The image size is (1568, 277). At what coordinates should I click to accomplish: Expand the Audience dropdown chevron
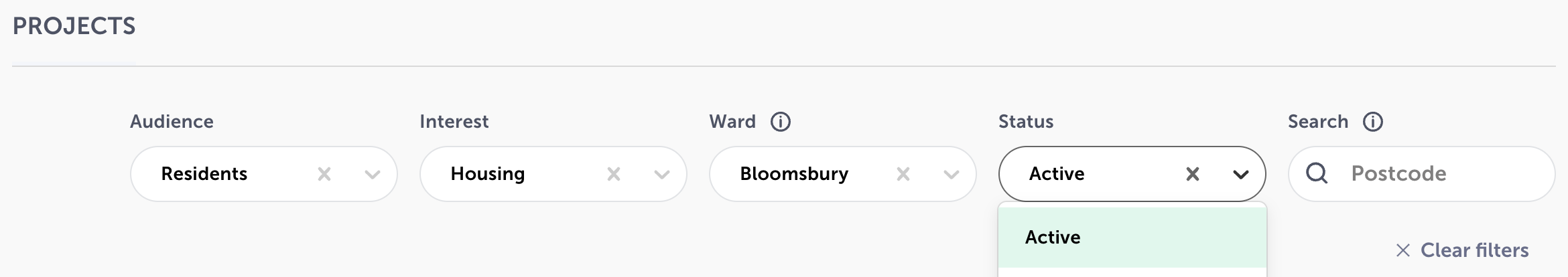373,175
